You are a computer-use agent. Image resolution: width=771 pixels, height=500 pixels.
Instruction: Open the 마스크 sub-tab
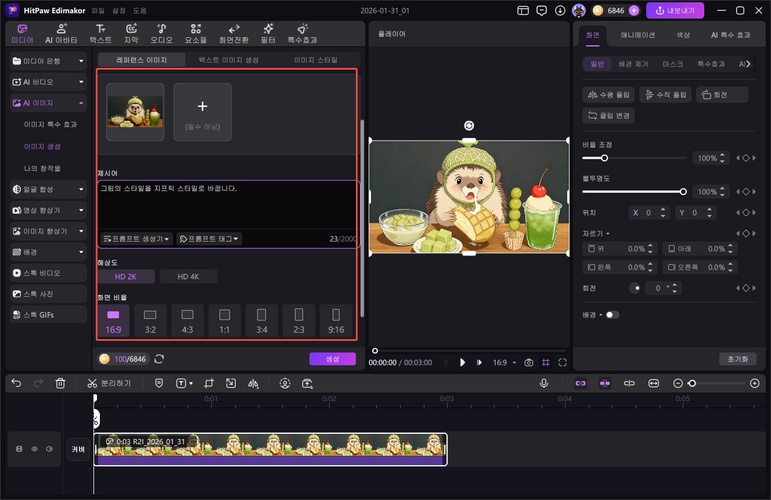tap(673, 64)
